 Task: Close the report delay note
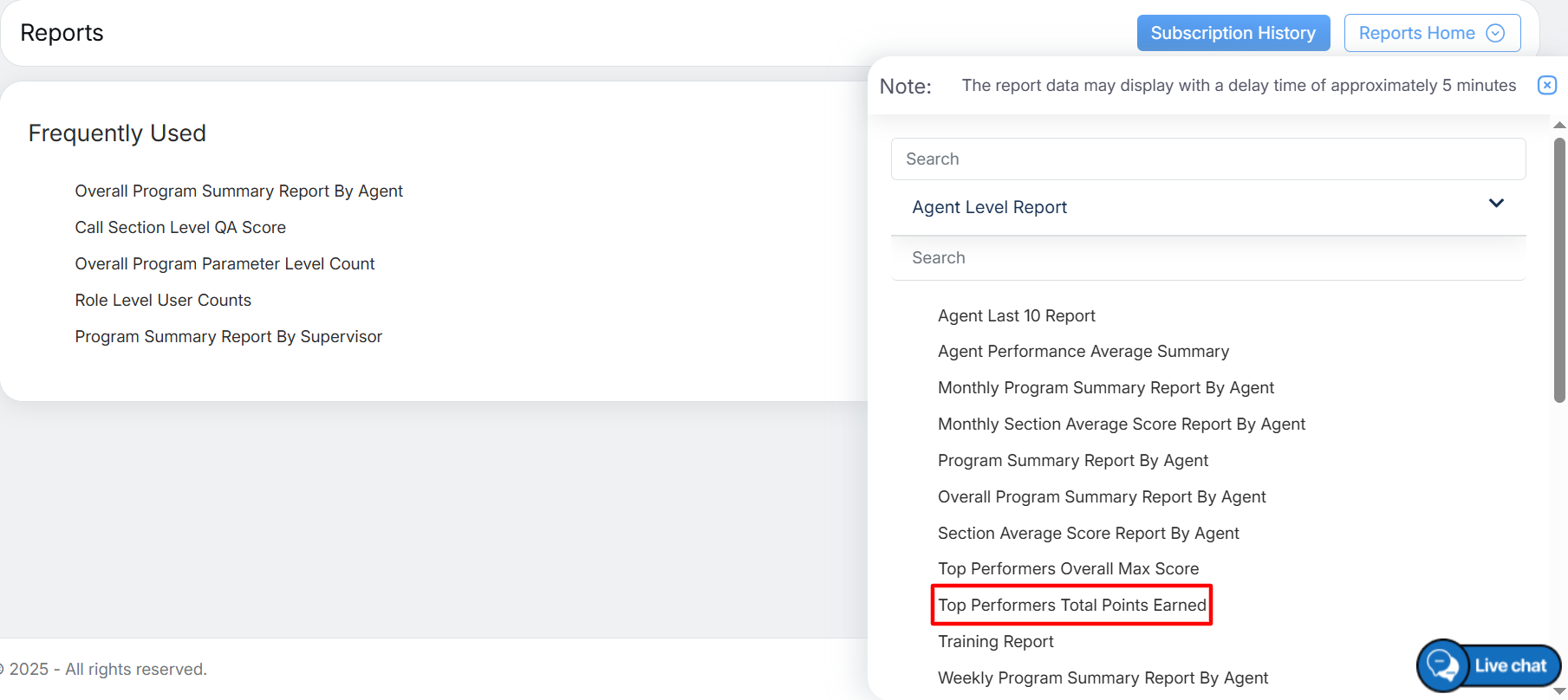click(x=1546, y=85)
